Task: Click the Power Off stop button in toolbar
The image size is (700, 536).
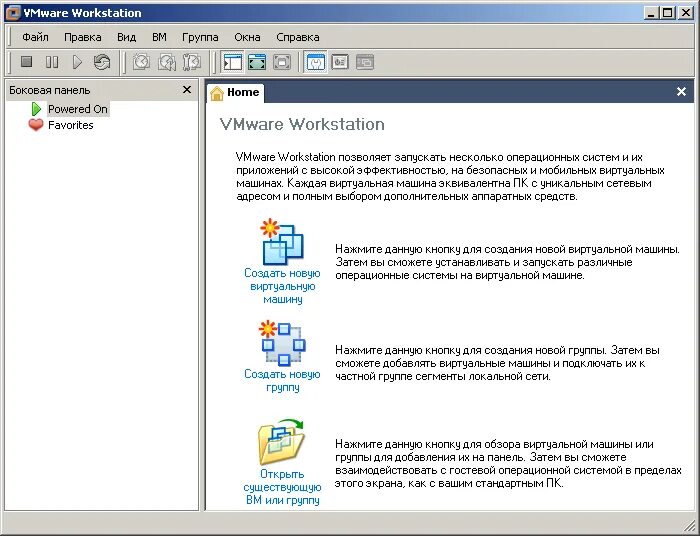Action: [27, 62]
